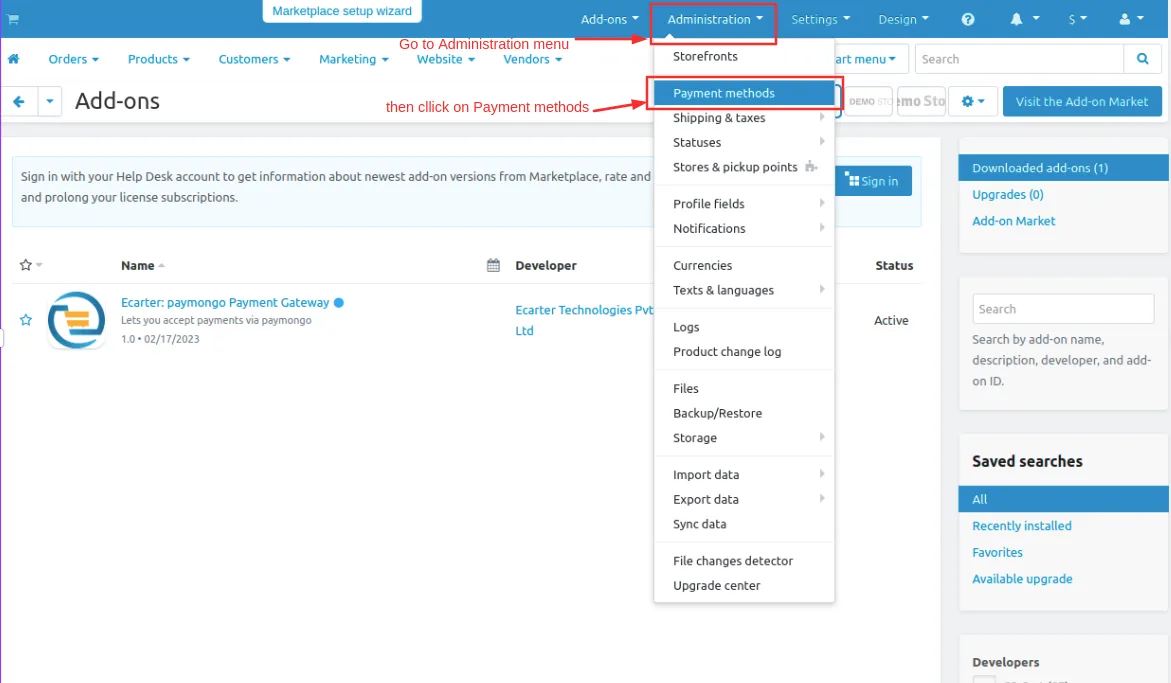Expand the Settings top menu
This screenshot has width=1171, height=683.
(820, 19)
